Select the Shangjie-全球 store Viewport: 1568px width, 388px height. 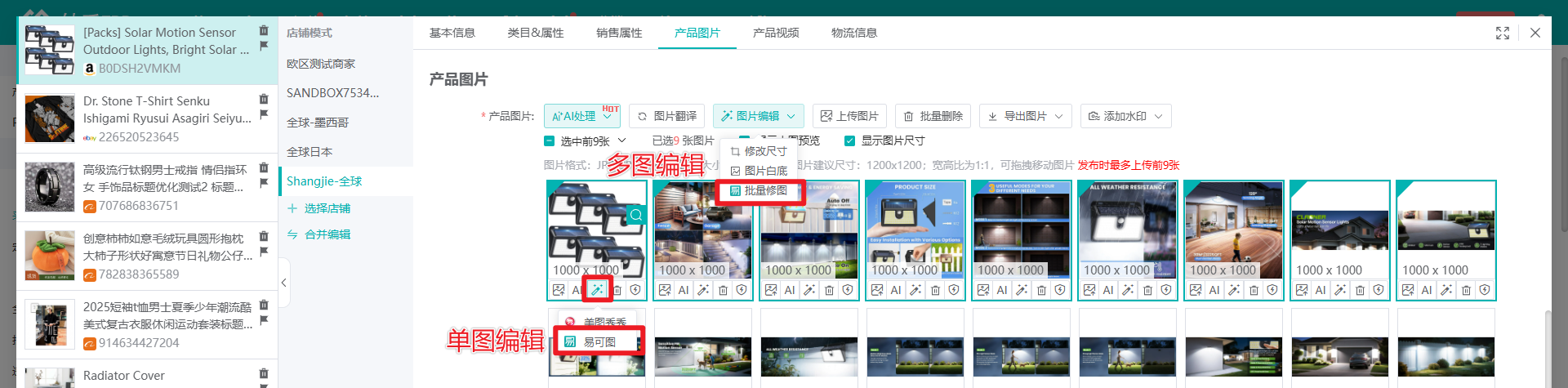345,181
